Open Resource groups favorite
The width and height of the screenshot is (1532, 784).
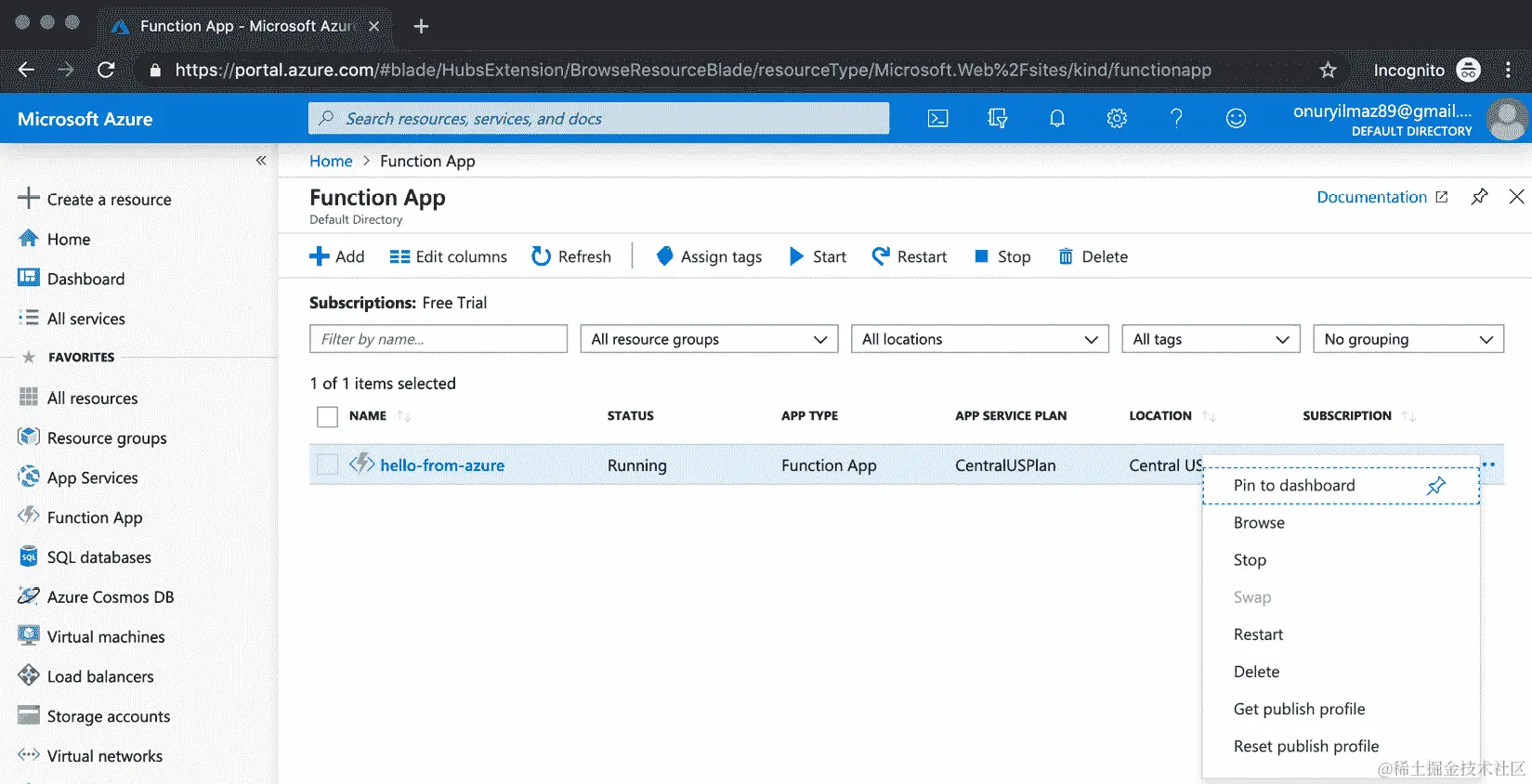pos(93,438)
